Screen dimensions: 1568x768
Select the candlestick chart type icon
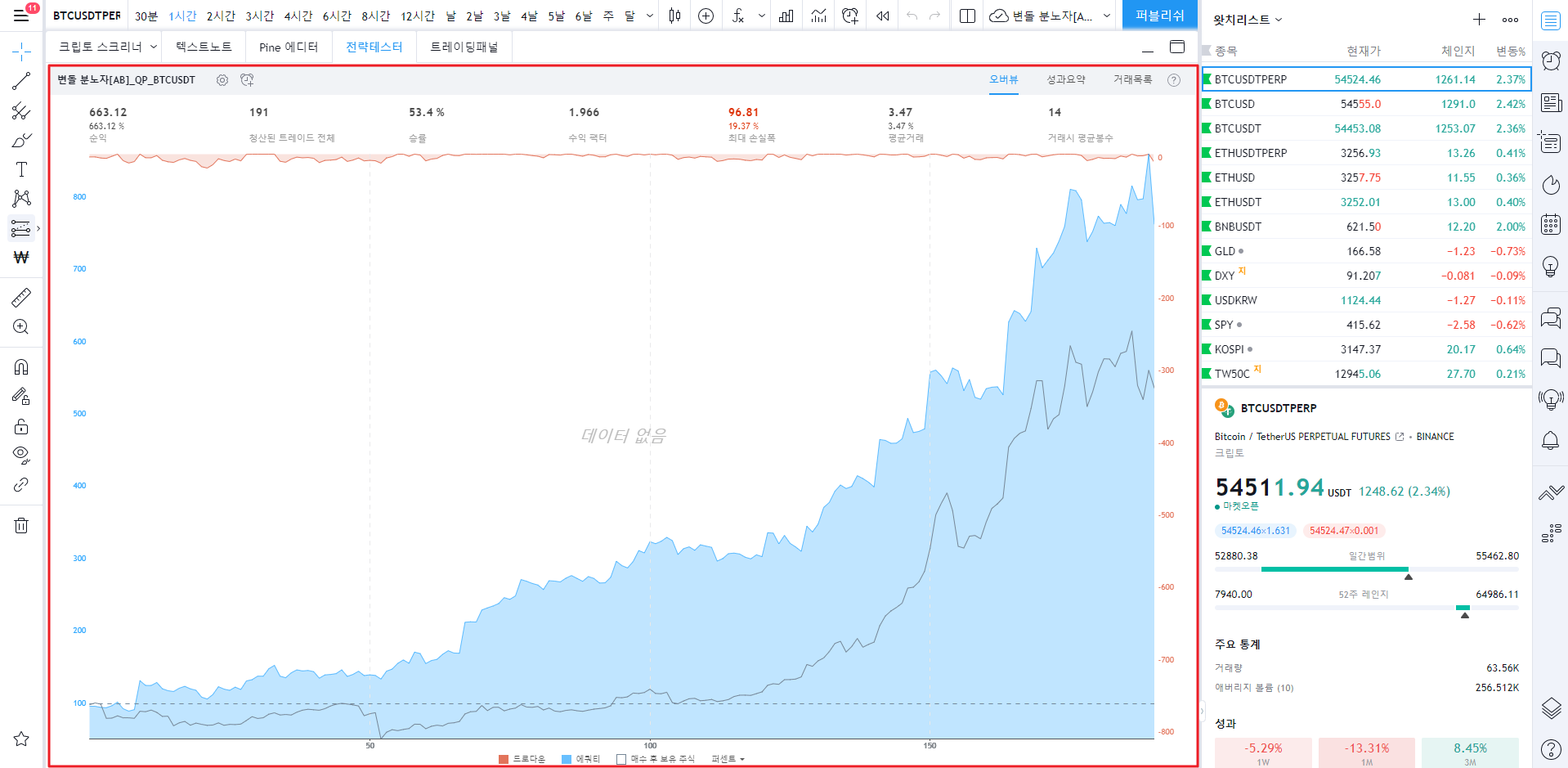click(674, 15)
